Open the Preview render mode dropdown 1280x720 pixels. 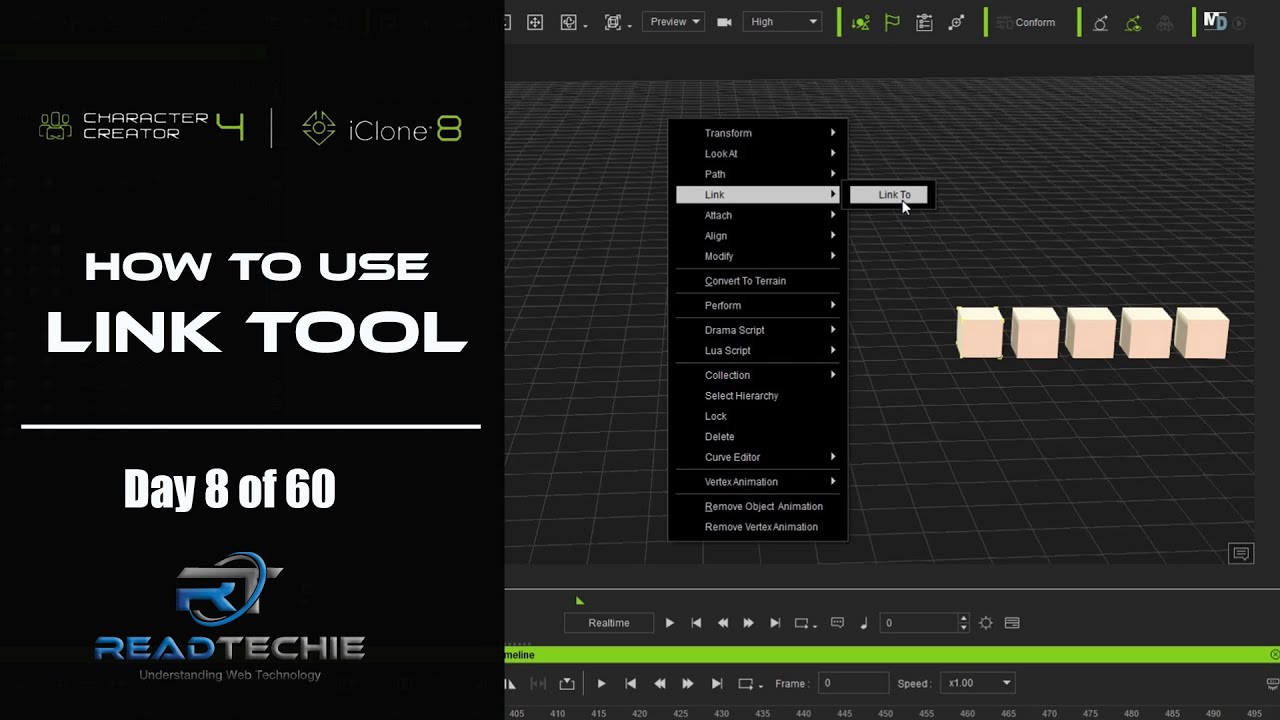673,22
